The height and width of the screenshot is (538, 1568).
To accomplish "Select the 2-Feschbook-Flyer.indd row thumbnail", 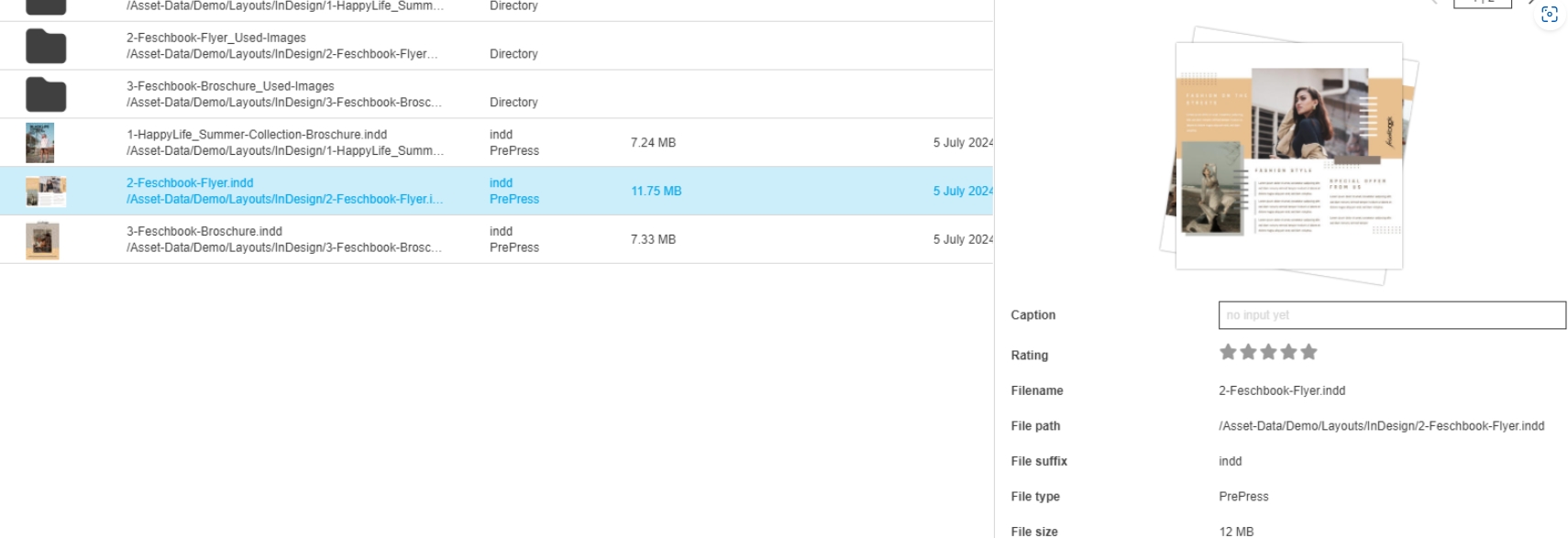I will [x=46, y=191].
